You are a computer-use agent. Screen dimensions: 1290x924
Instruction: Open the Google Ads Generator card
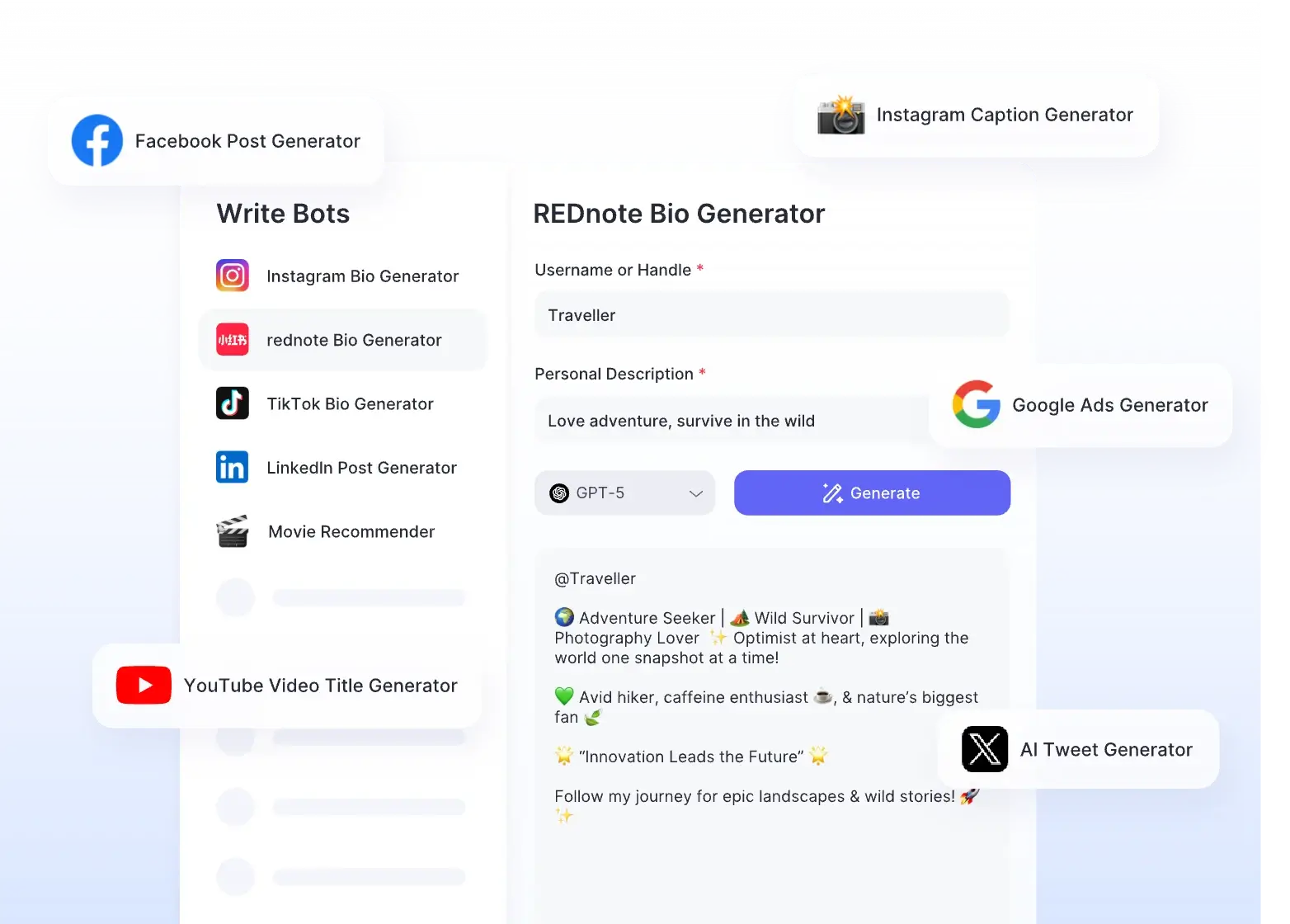point(1080,405)
